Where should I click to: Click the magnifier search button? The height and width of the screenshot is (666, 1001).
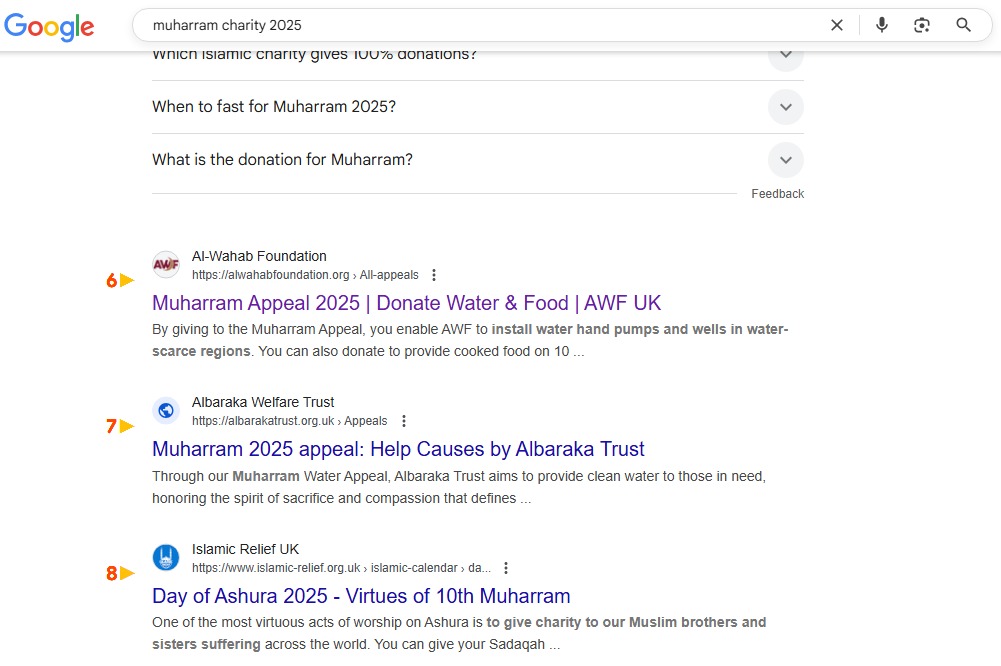[x=963, y=25]
